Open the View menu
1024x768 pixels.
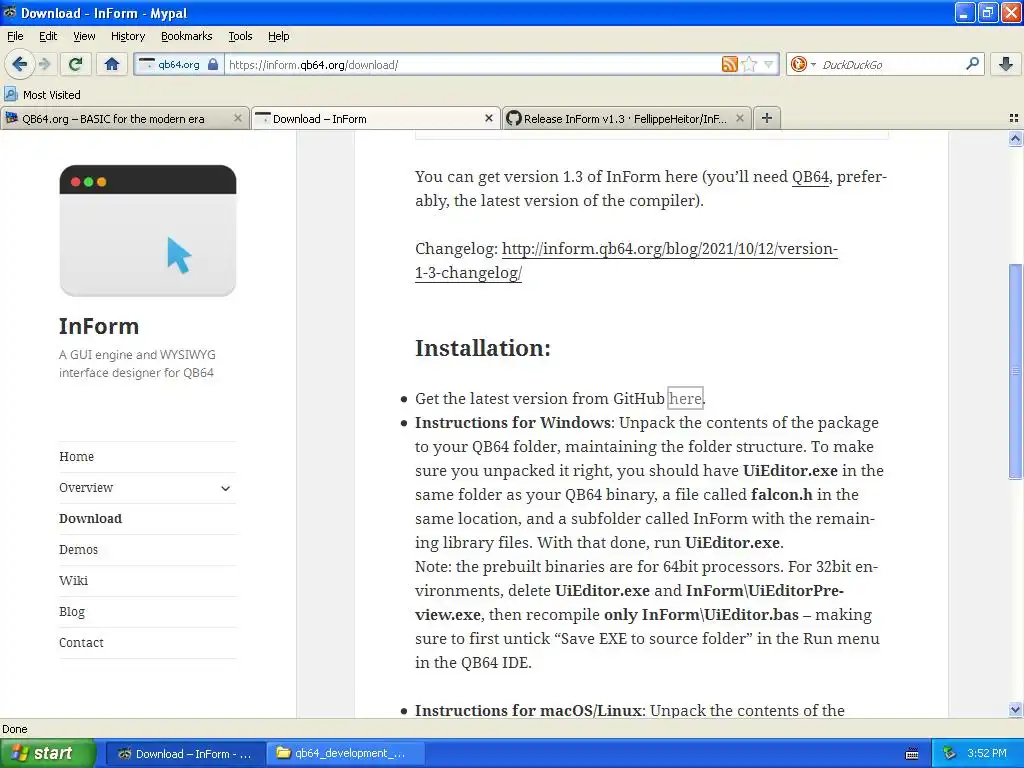(84, 36)
